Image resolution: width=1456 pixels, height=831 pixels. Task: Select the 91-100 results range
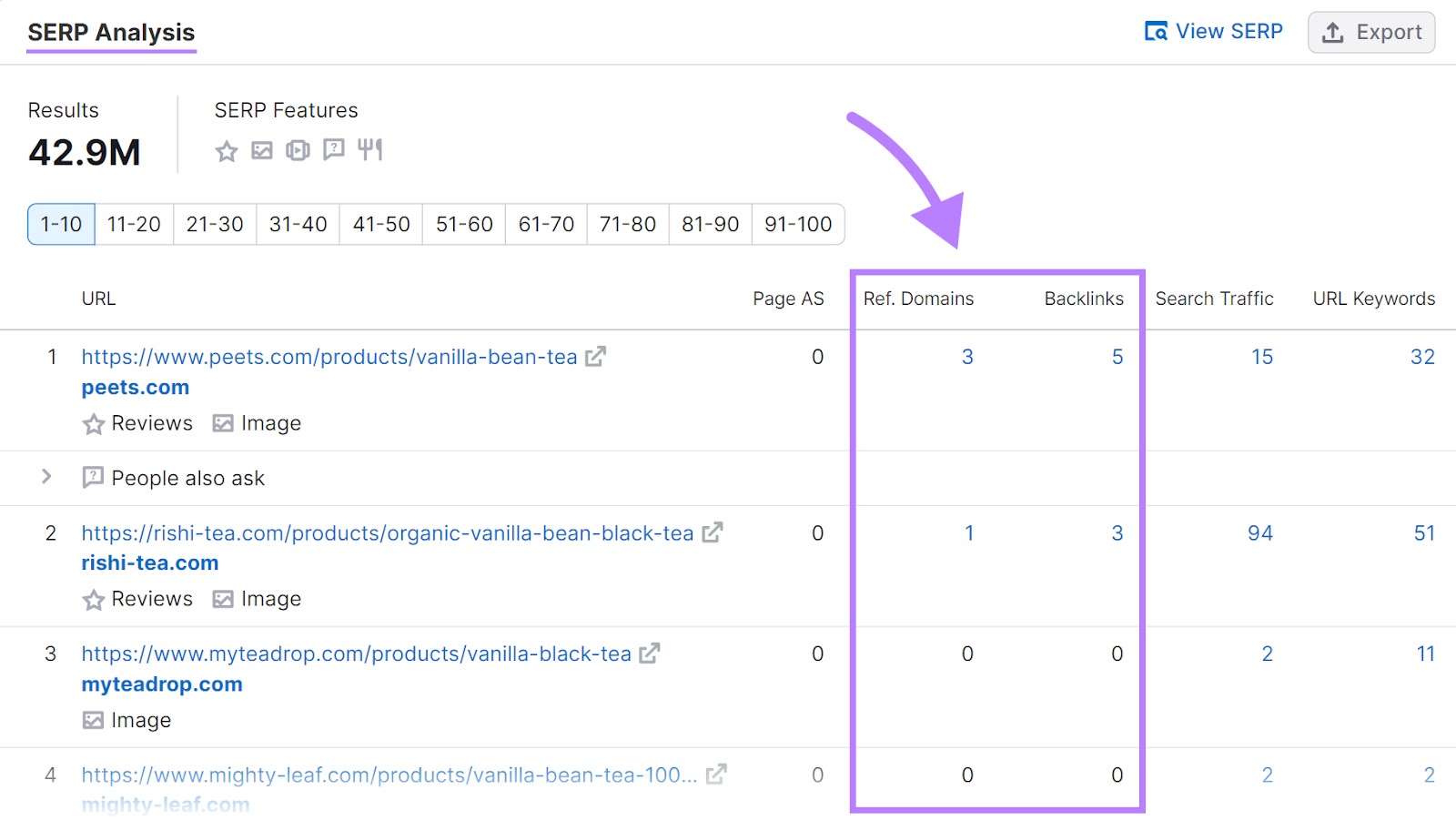tap(798, 224)
